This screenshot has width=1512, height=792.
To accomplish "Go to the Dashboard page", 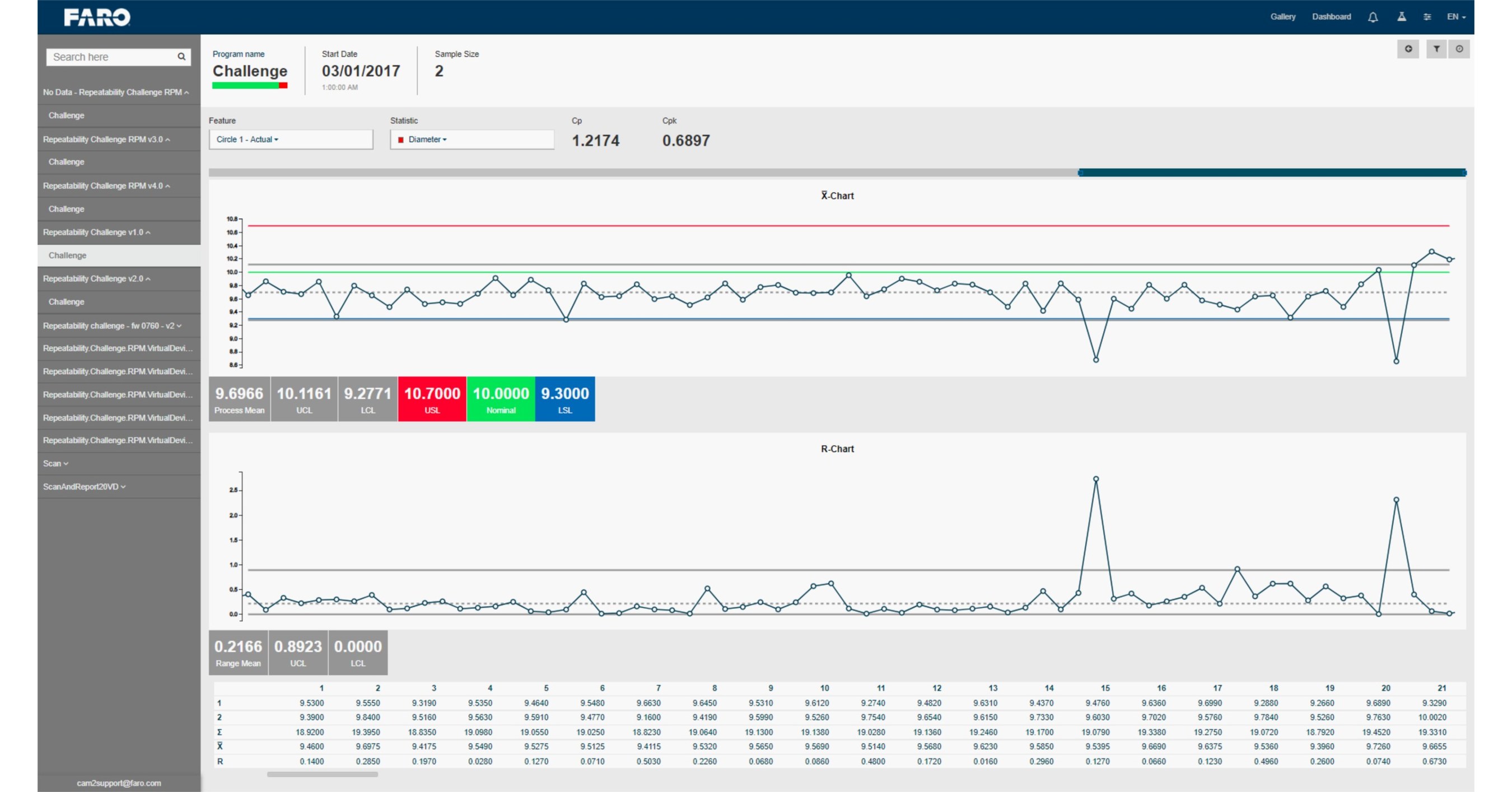I will coord(1331,17).
